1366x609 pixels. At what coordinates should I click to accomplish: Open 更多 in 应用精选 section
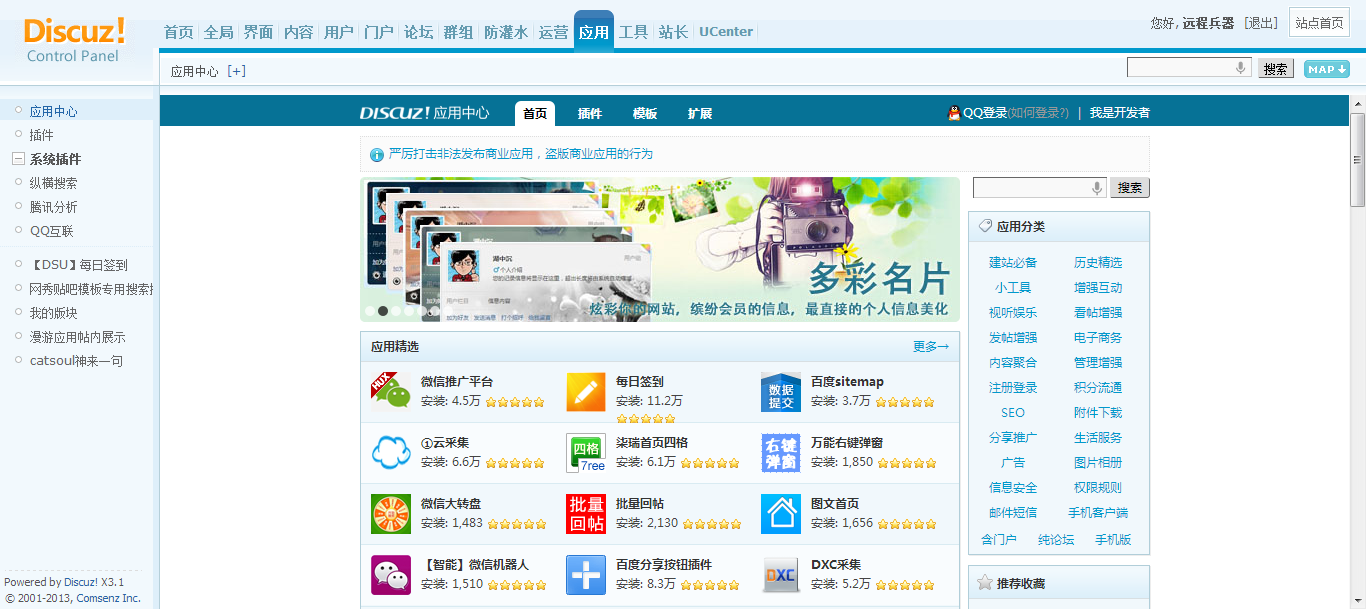click(931, 347)
